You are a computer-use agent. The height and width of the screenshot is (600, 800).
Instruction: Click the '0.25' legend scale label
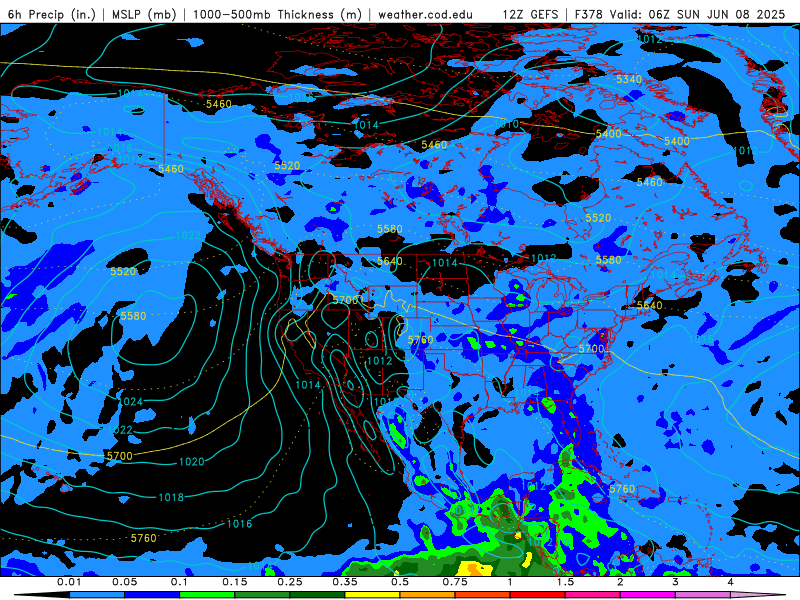point(290,582)
